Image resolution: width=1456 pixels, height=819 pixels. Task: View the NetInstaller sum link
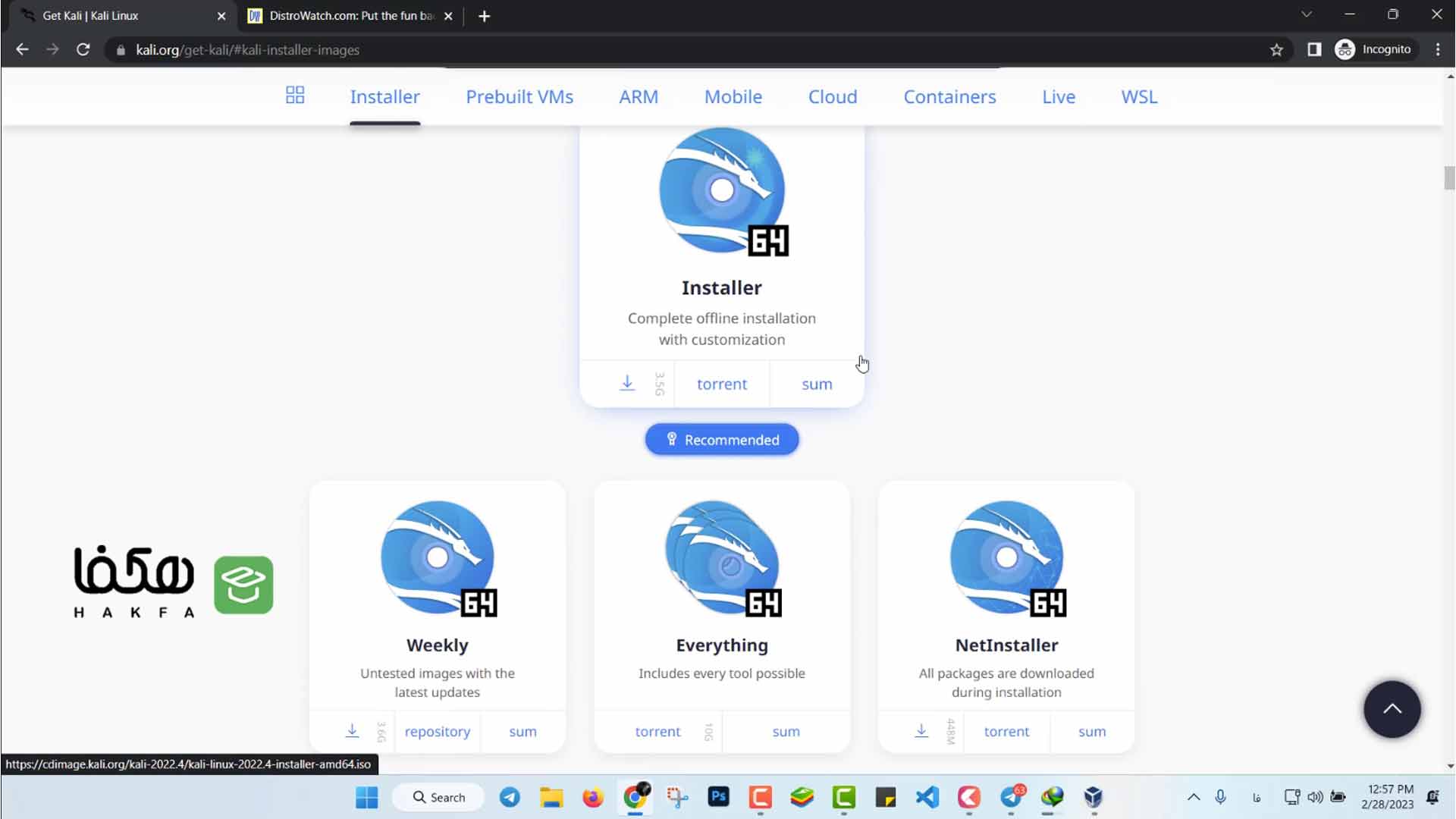(x=1092, y=732)
